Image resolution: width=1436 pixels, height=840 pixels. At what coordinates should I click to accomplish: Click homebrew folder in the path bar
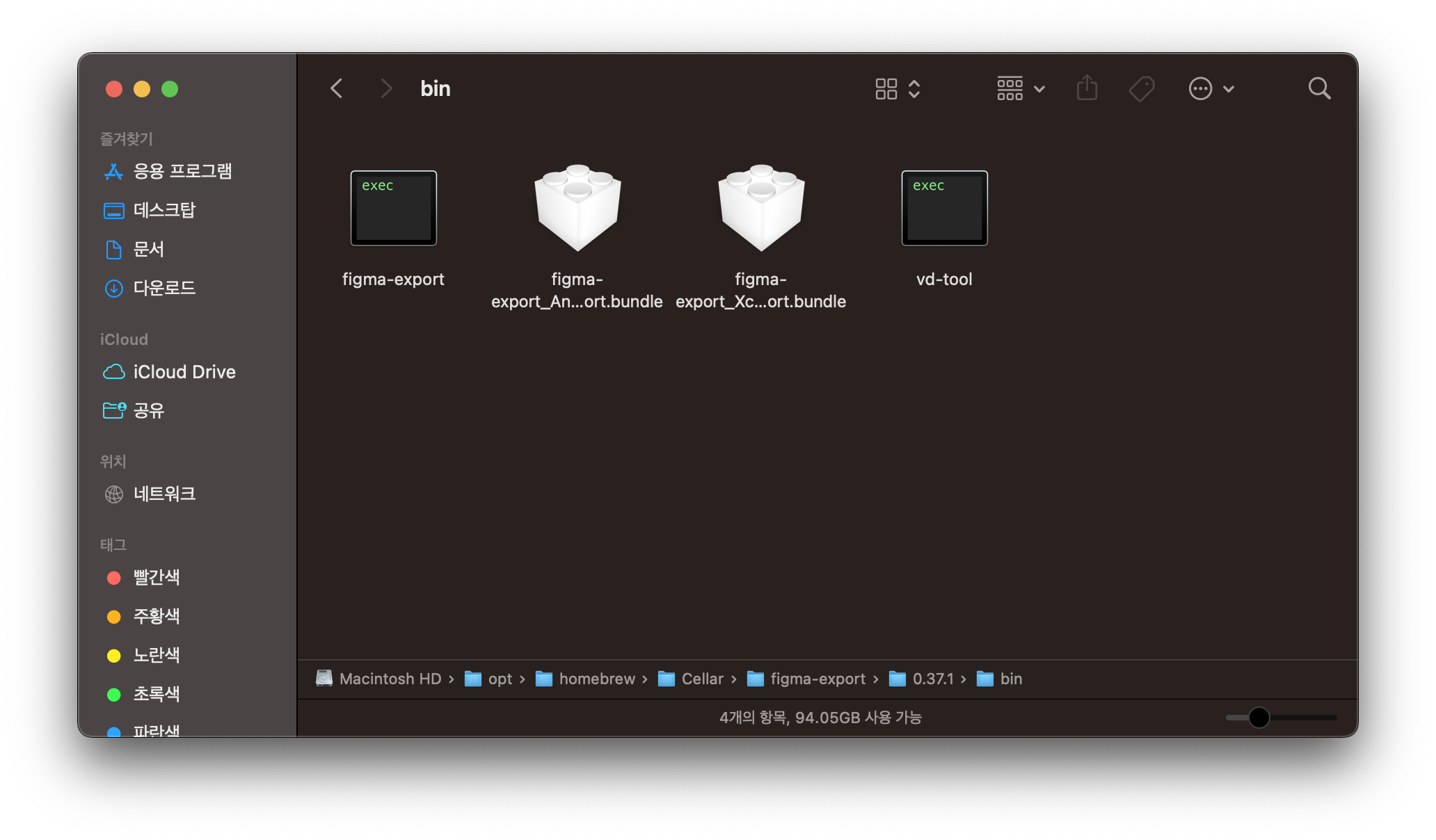point(596,679)
